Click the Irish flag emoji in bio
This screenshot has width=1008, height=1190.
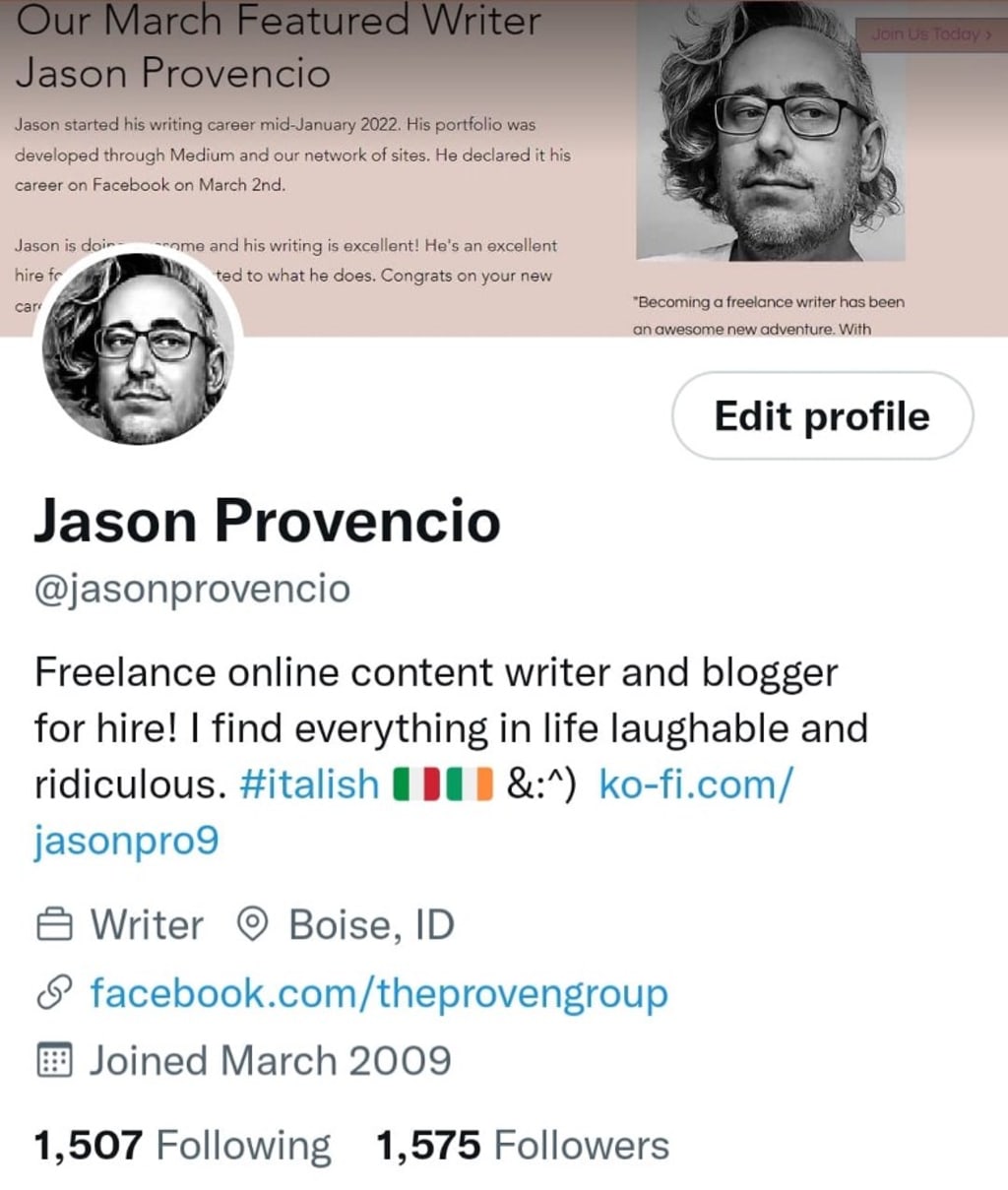(x=469, y=784)
